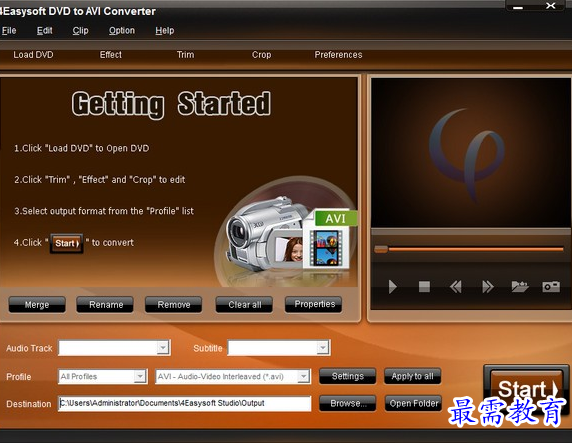572x443 pixels.
Task: Click the Clear all button
Action: click(x=244, y=305)
